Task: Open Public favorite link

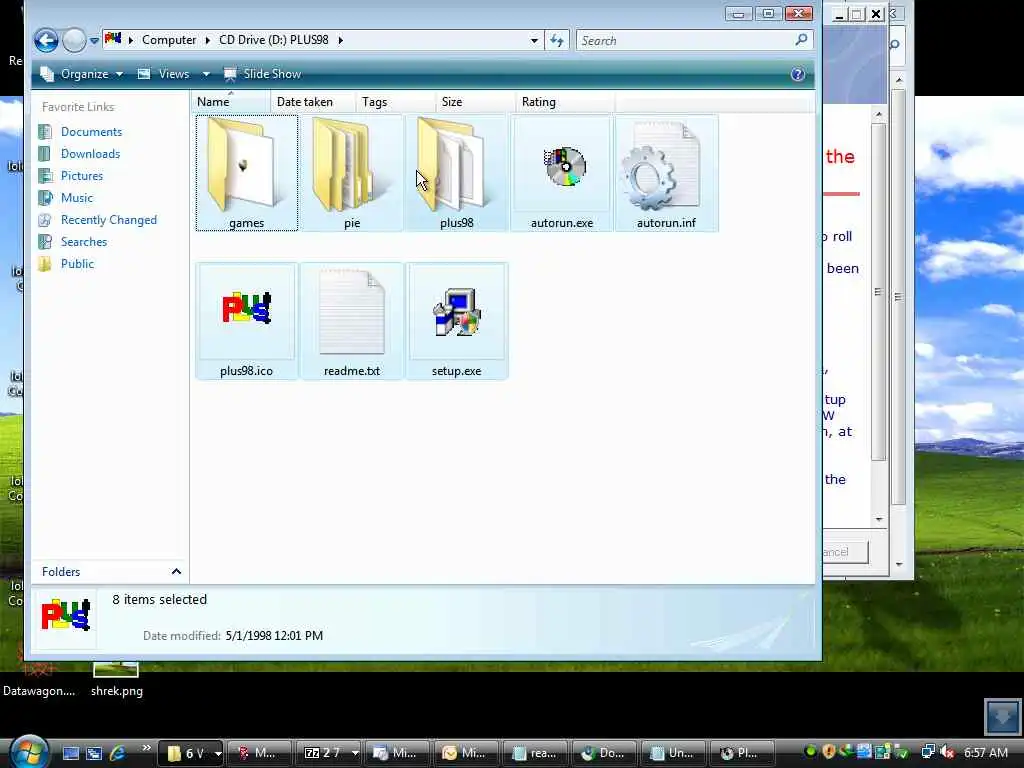Action: pyautogui.click(x=77, y=264)
